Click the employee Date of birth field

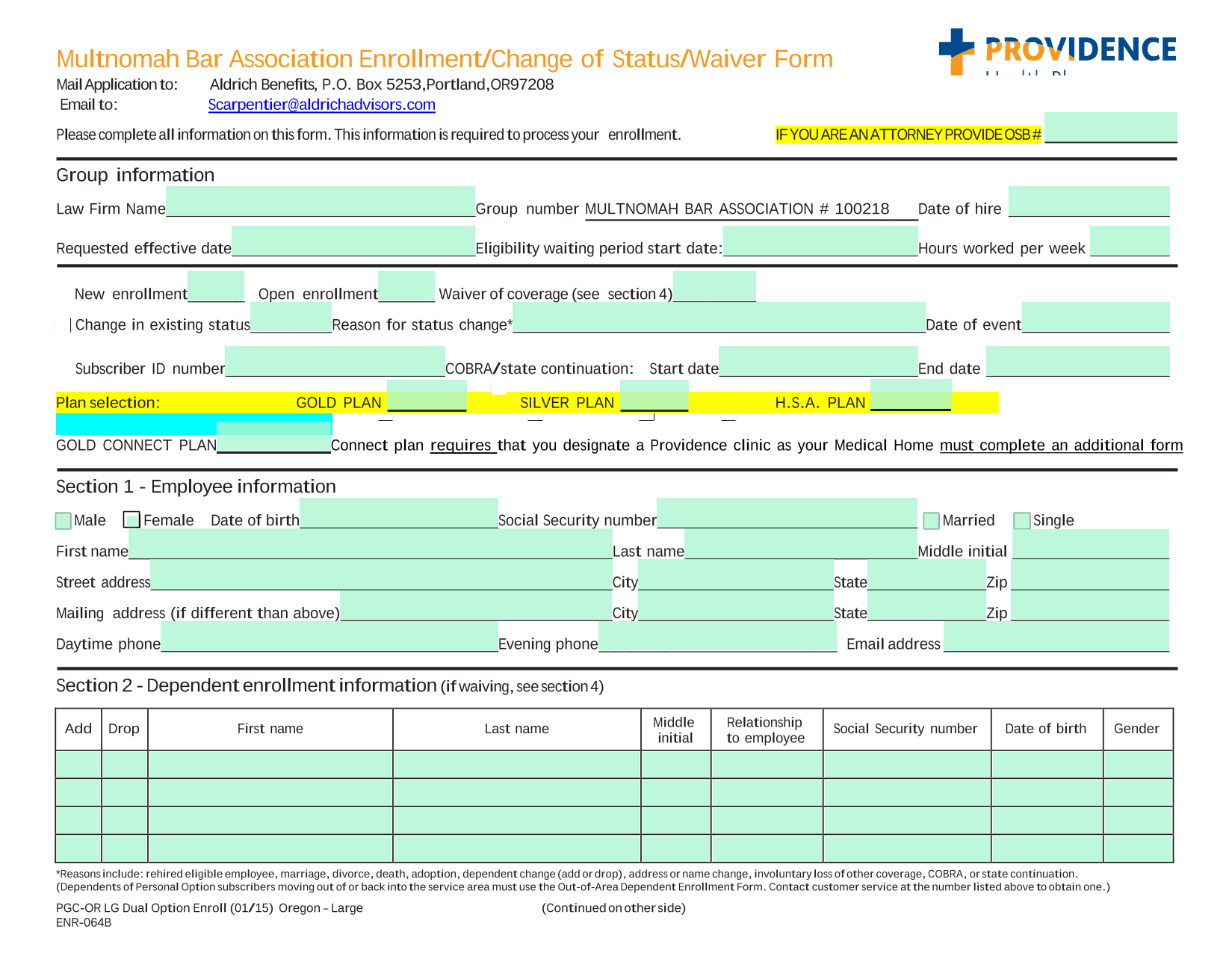(399, 513)
